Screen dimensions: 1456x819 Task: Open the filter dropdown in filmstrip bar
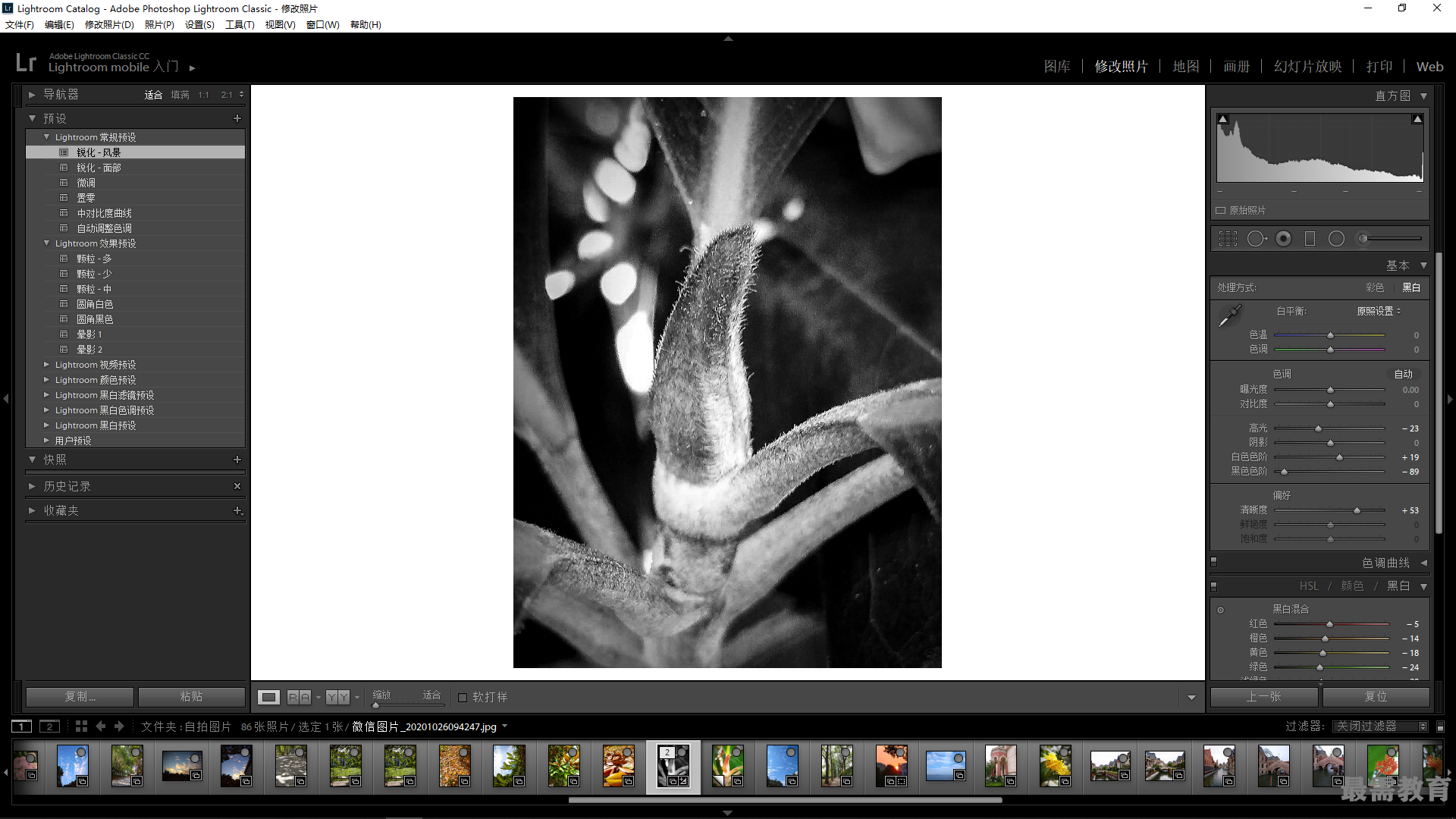coord(1380,726)
